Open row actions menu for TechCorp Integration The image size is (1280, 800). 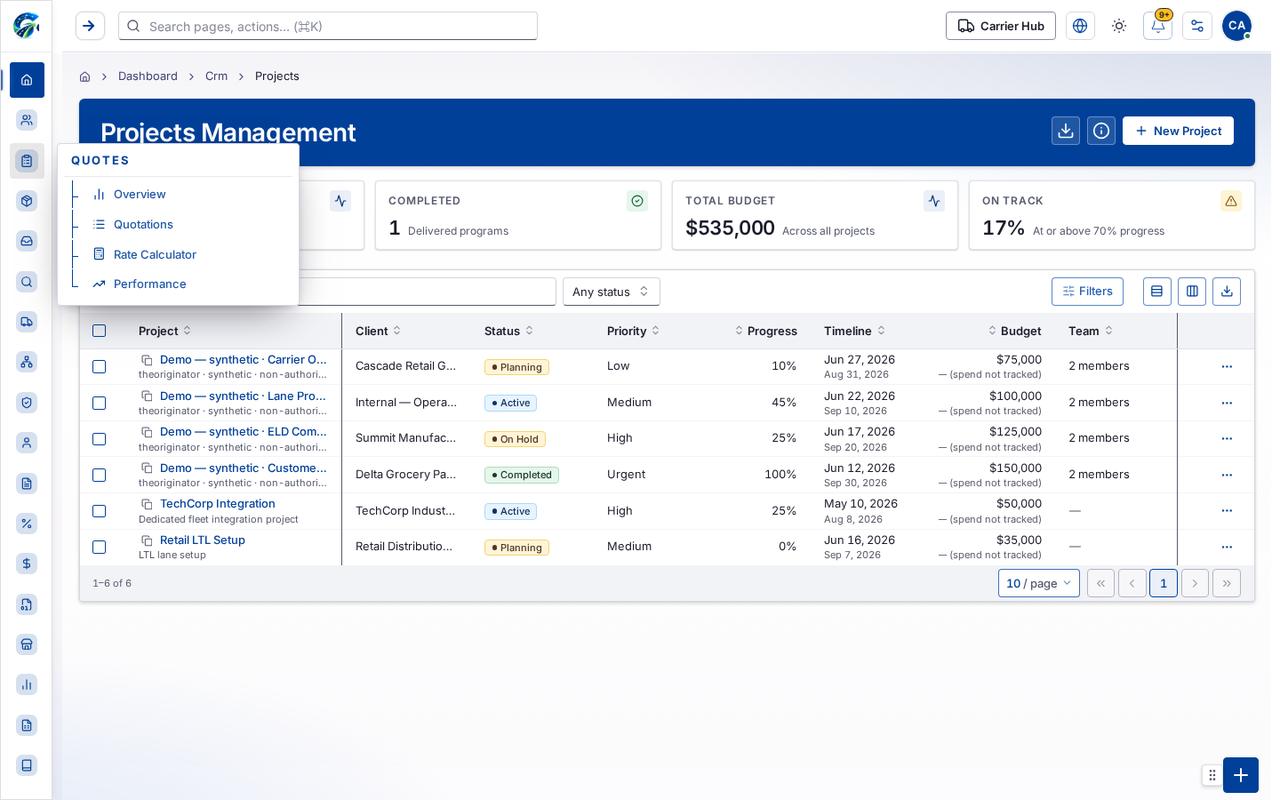[1227, 511]
